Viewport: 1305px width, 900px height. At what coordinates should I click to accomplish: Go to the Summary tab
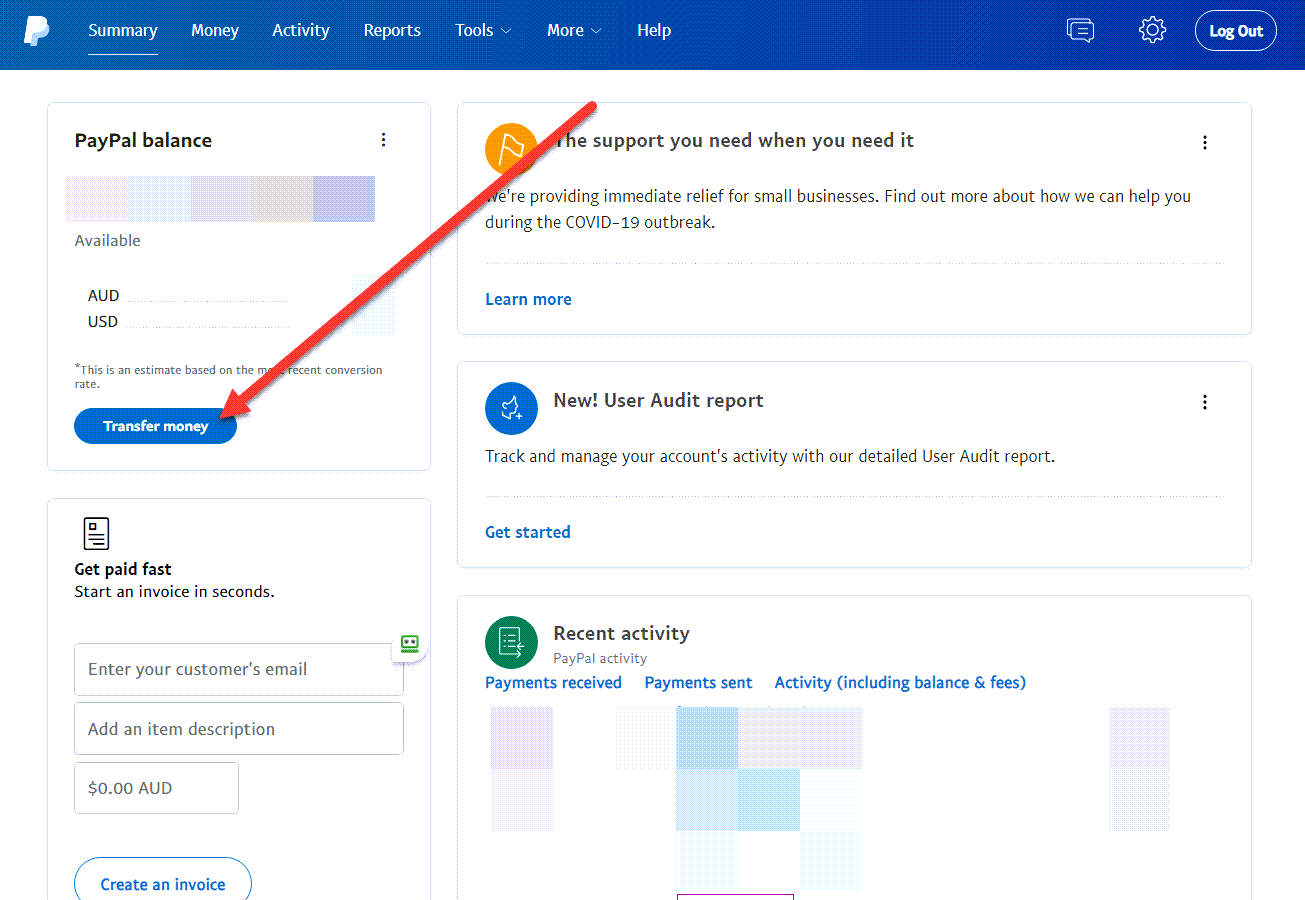point(122,30)
